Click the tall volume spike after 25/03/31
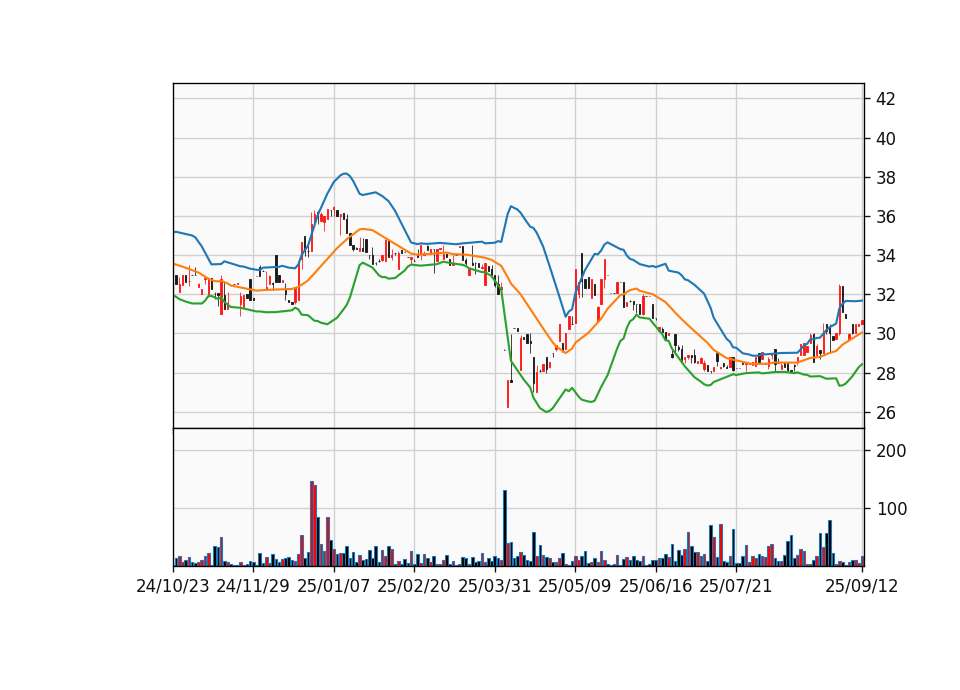 pyautogui.click(x=505, y=528)
